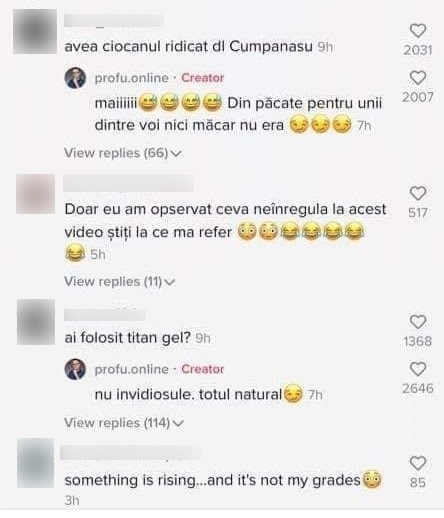
Task: Like the 'something is rising' comment
Action: (418, 463)
